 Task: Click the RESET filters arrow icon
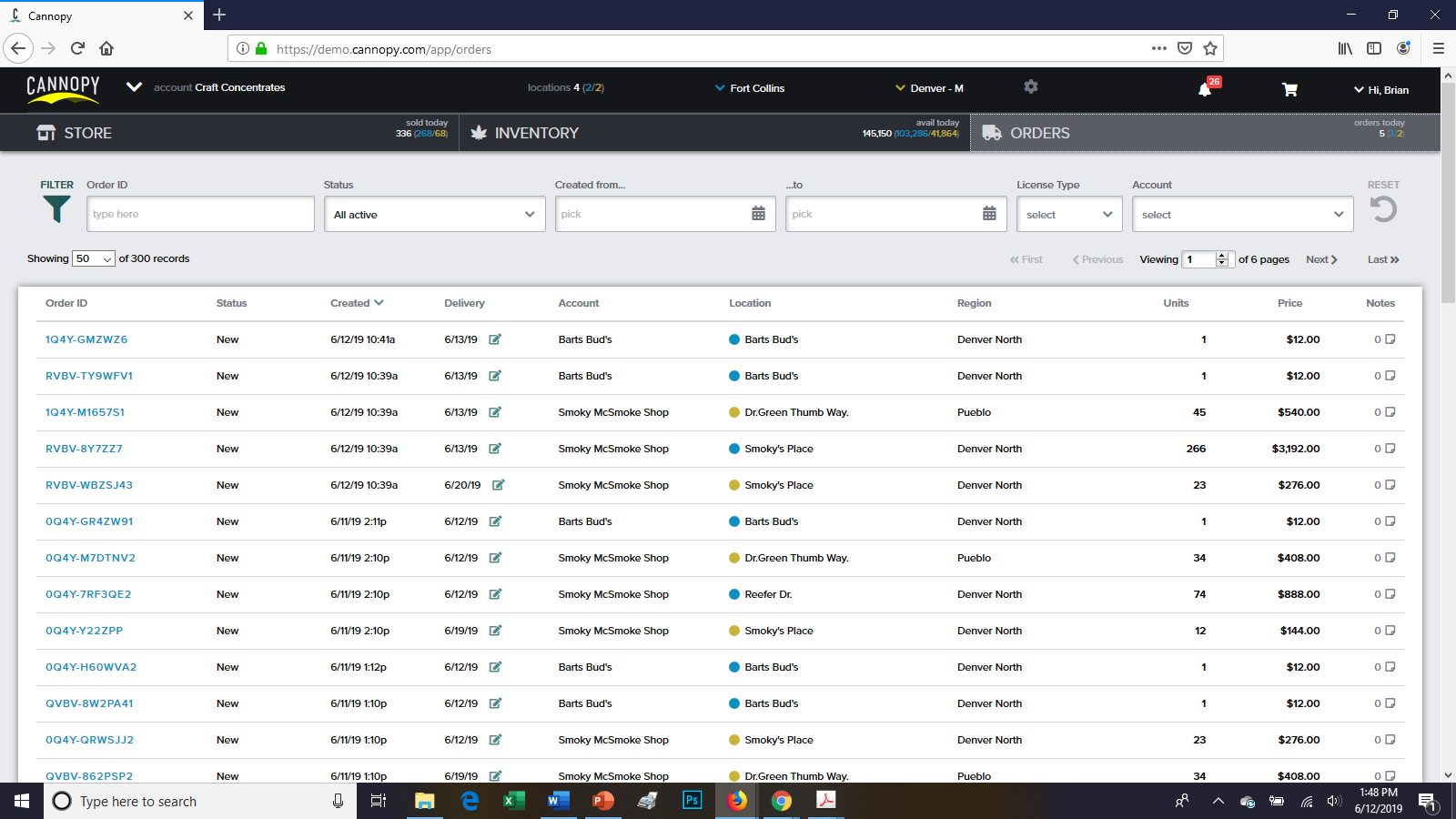pyautogui.click(x=1383, y=209)
